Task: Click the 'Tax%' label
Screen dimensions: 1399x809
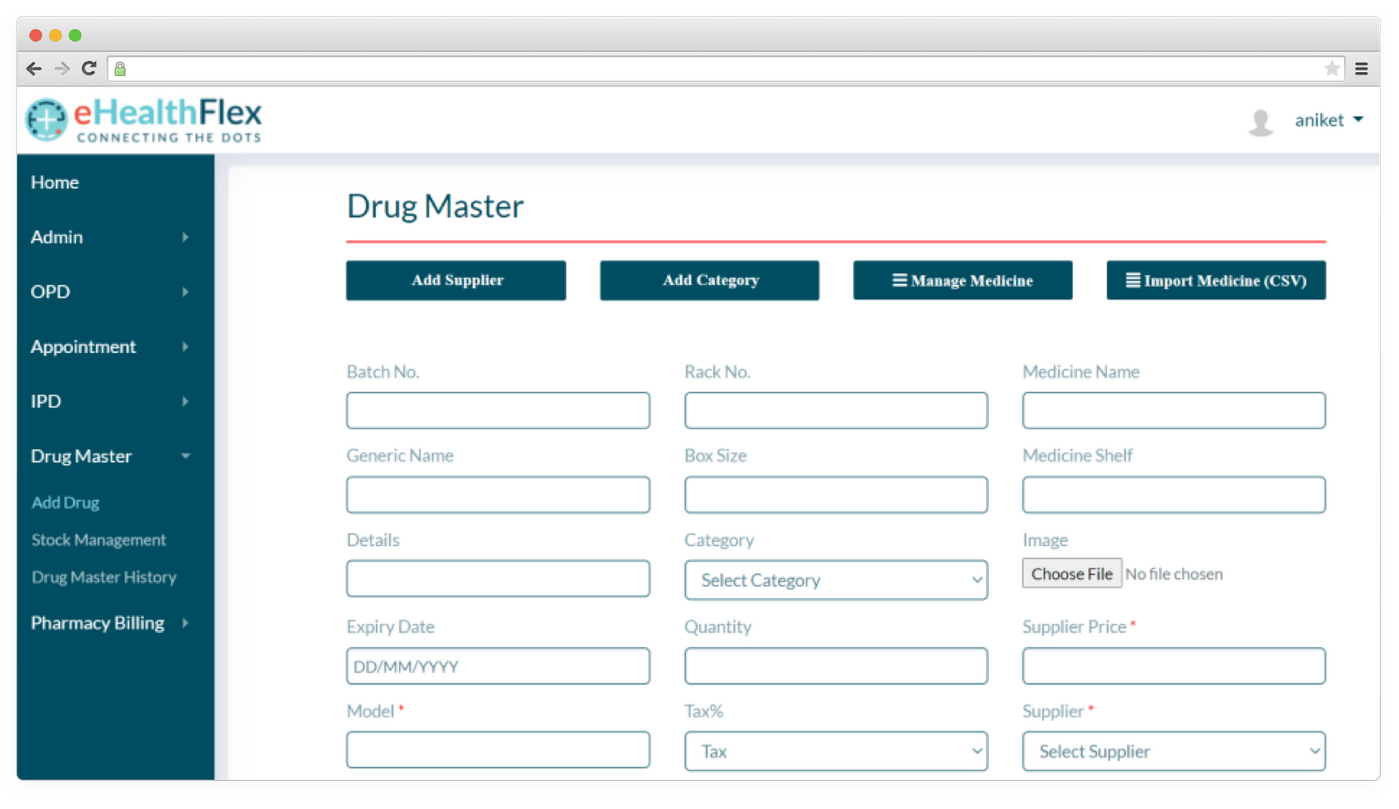Action: point(703,711)
